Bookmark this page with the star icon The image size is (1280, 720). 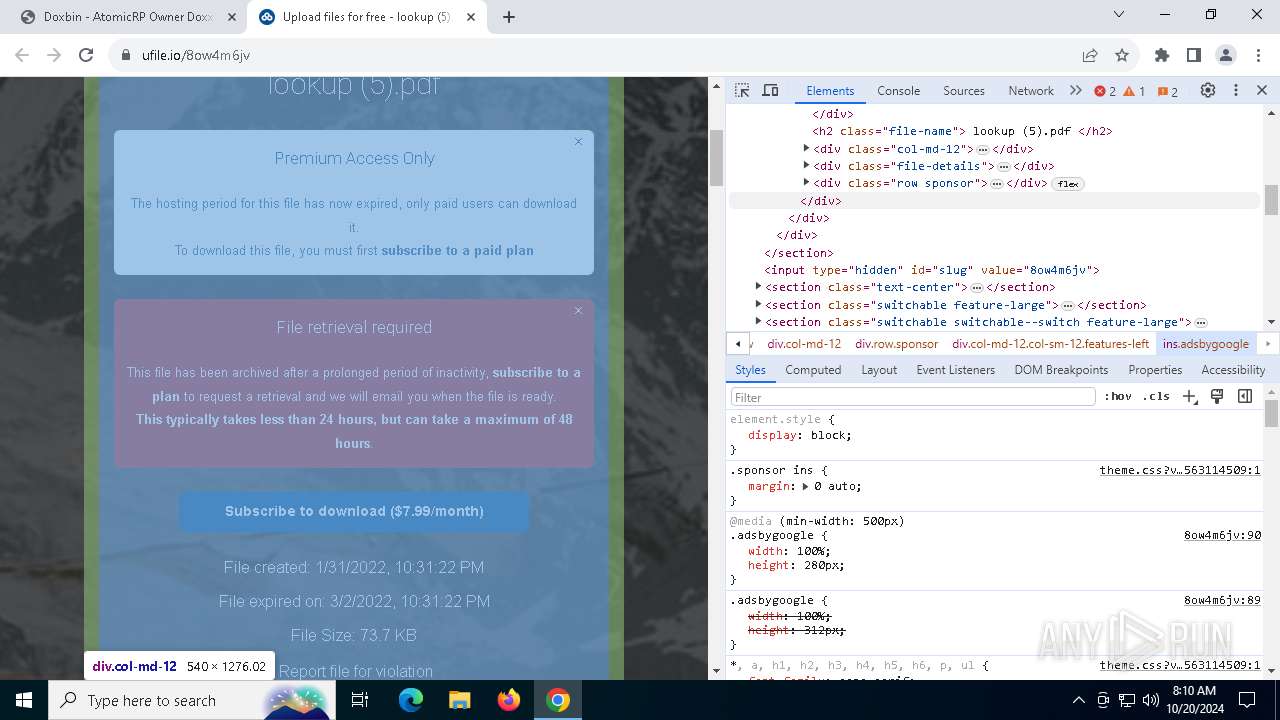1122,55
